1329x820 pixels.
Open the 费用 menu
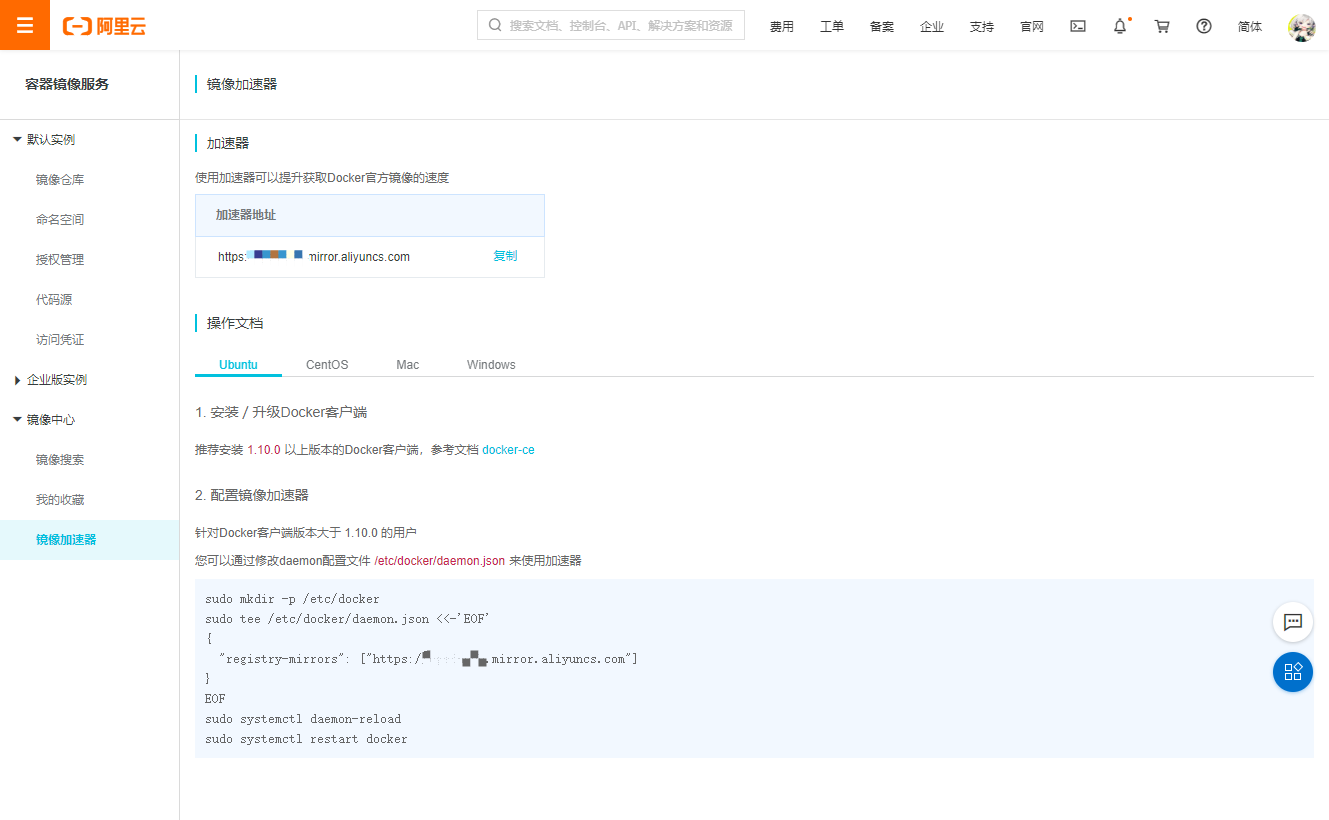point(782,27)
